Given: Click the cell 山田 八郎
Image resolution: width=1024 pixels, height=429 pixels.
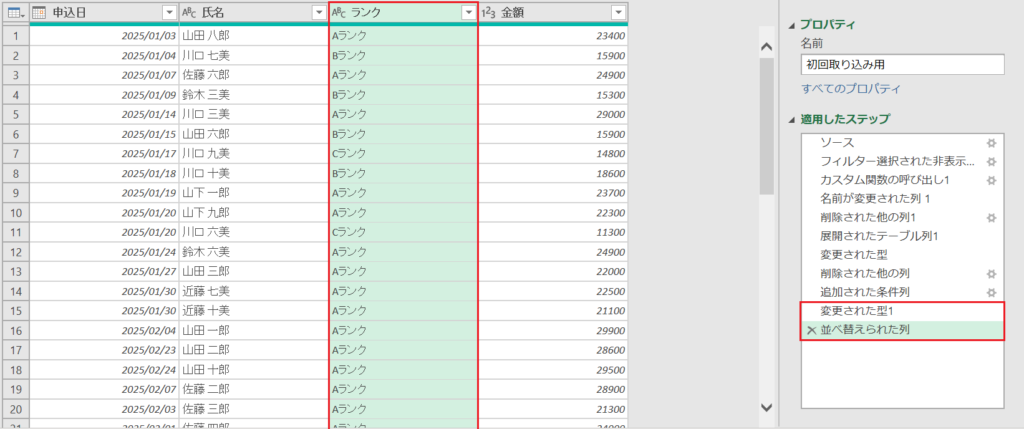Looking at the screenshot, I should pyautogui.click(x=253, y=36).
